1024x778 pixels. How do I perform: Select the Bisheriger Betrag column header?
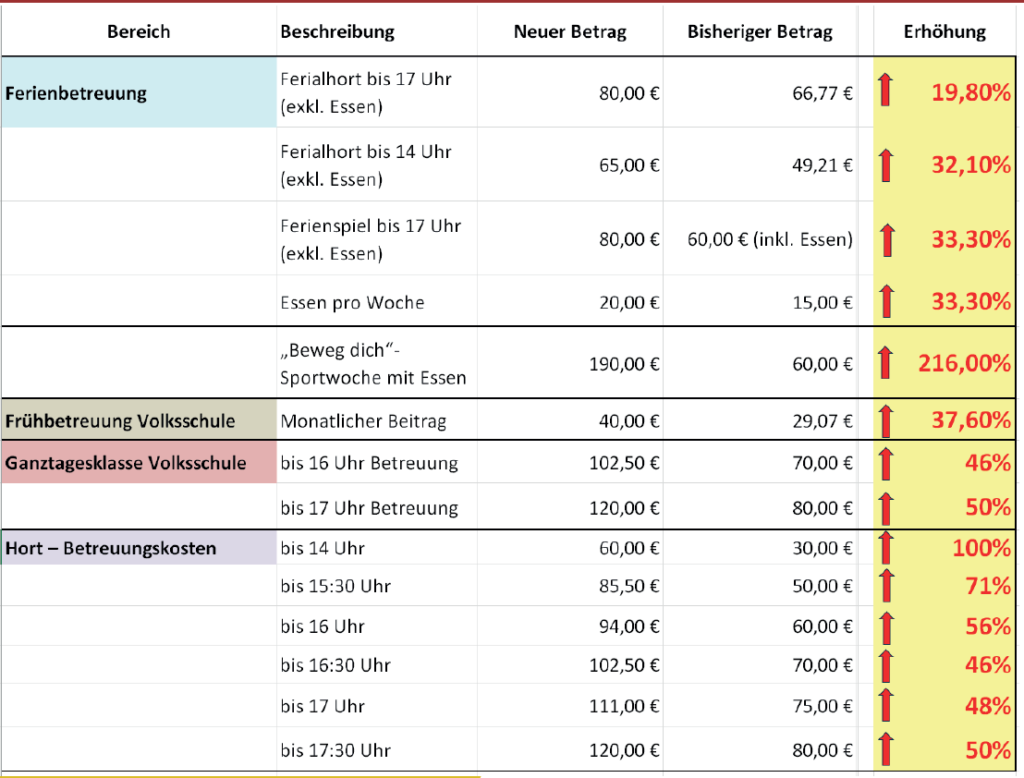[760, 32]
